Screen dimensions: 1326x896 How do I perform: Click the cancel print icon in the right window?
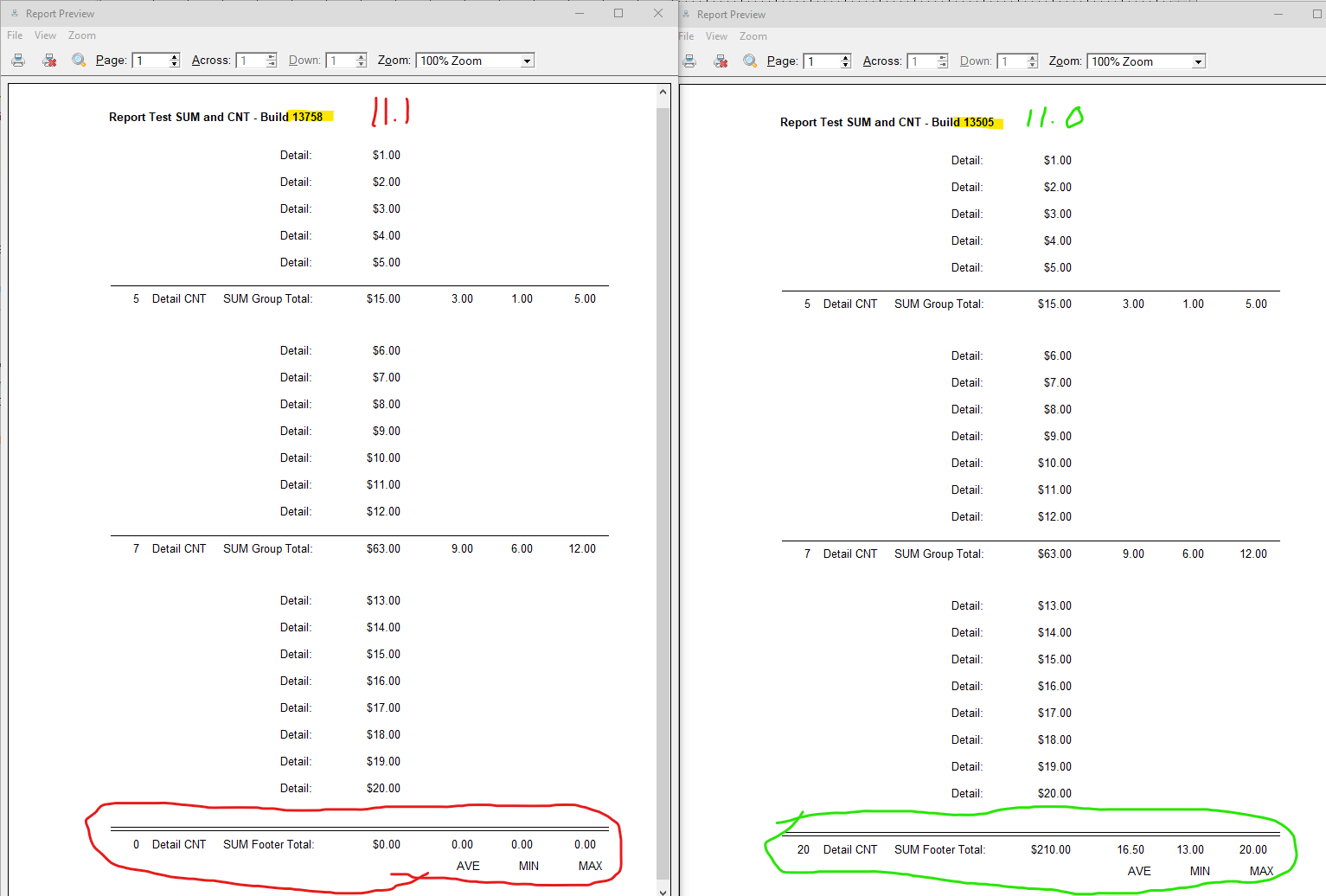point(721,61)
